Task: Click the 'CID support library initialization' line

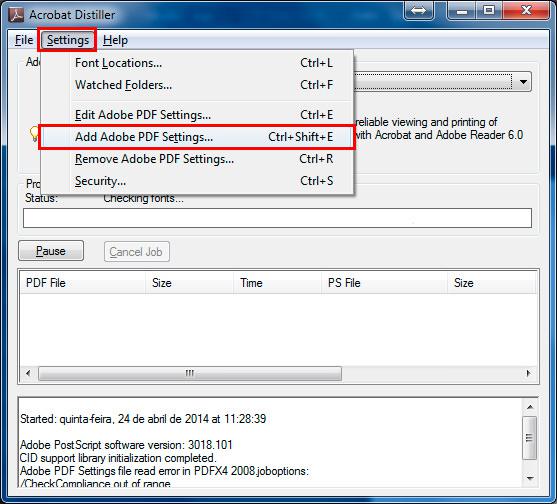Action: (118, 458)
